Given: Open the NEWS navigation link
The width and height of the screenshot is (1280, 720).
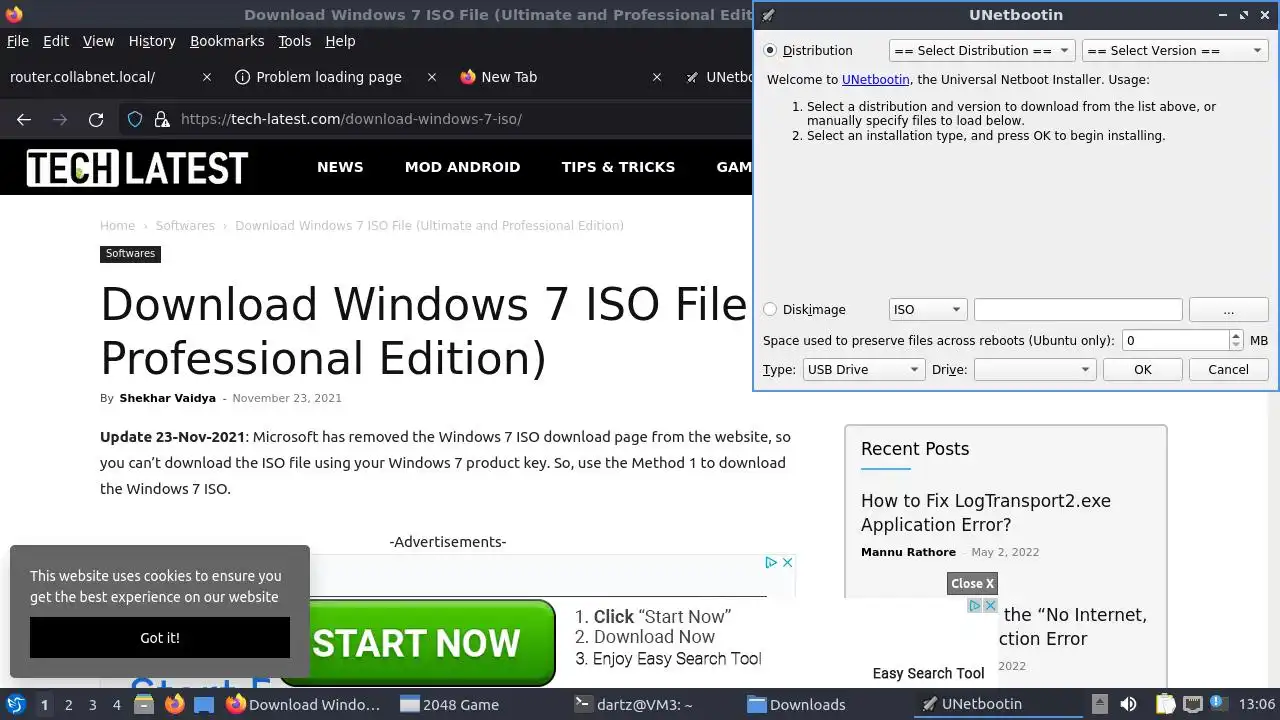Looking at the screenshot, I should click(x=340, y=167).
